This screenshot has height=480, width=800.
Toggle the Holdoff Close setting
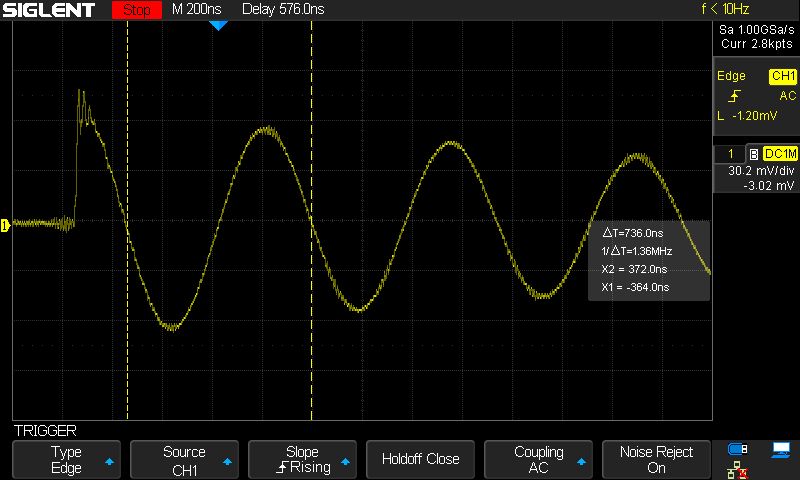coord(420,459)
